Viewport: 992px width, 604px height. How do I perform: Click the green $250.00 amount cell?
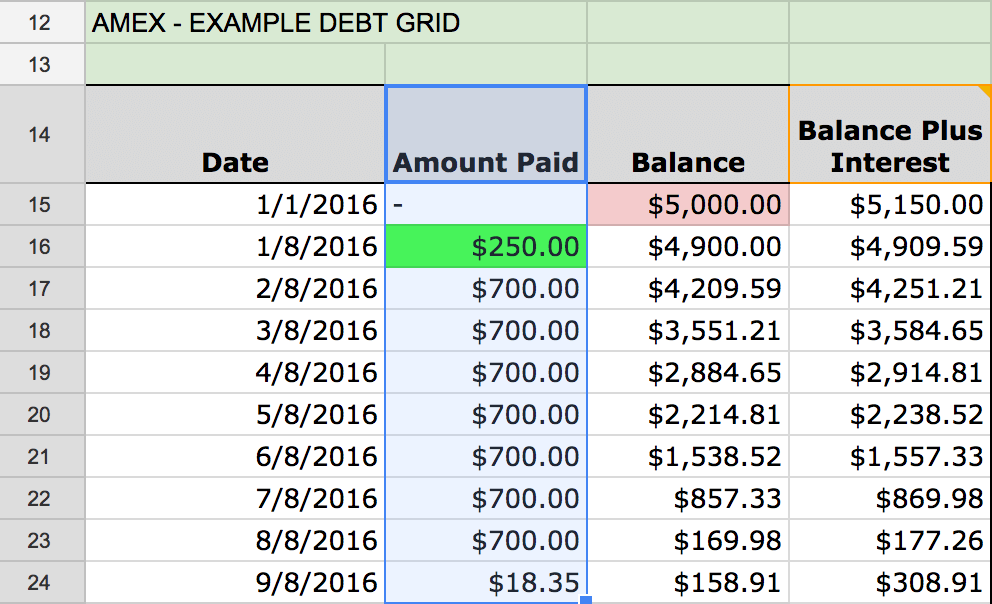[x=486, y=246]
